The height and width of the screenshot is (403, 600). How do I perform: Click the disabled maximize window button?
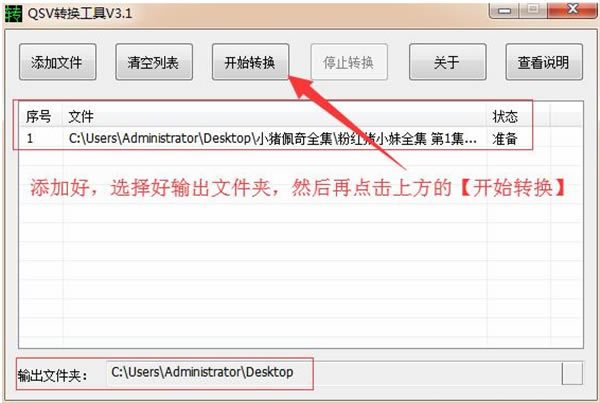pyautogui.click(x=533, y=10)
